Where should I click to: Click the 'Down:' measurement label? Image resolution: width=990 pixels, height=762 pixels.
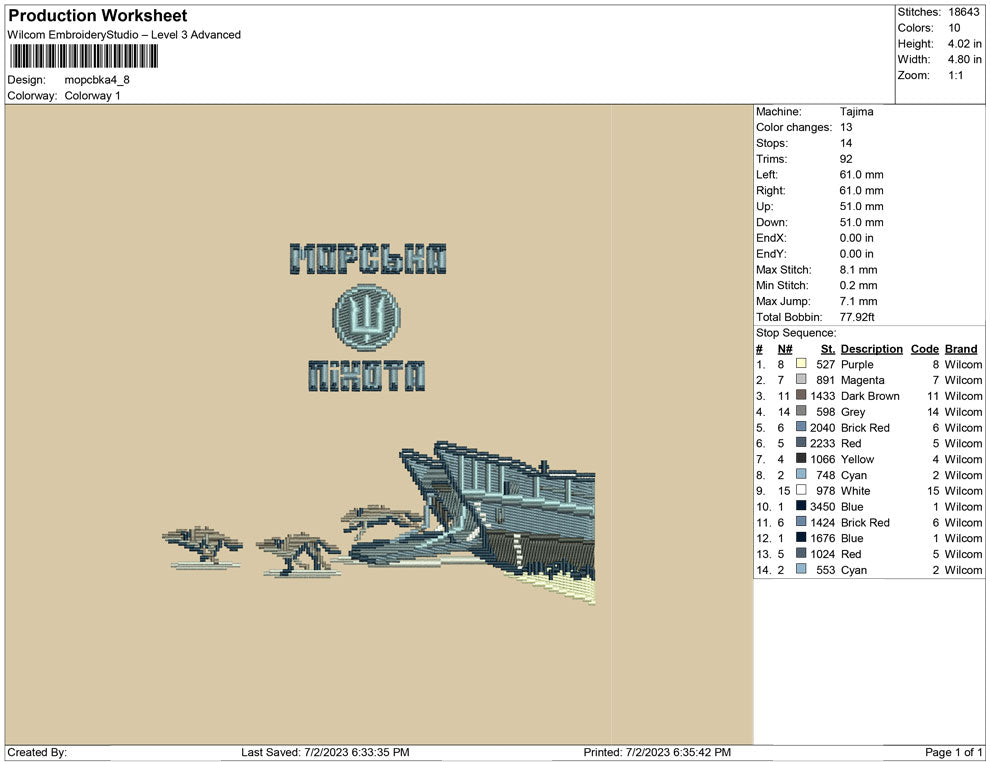click(x=772, y=222)
